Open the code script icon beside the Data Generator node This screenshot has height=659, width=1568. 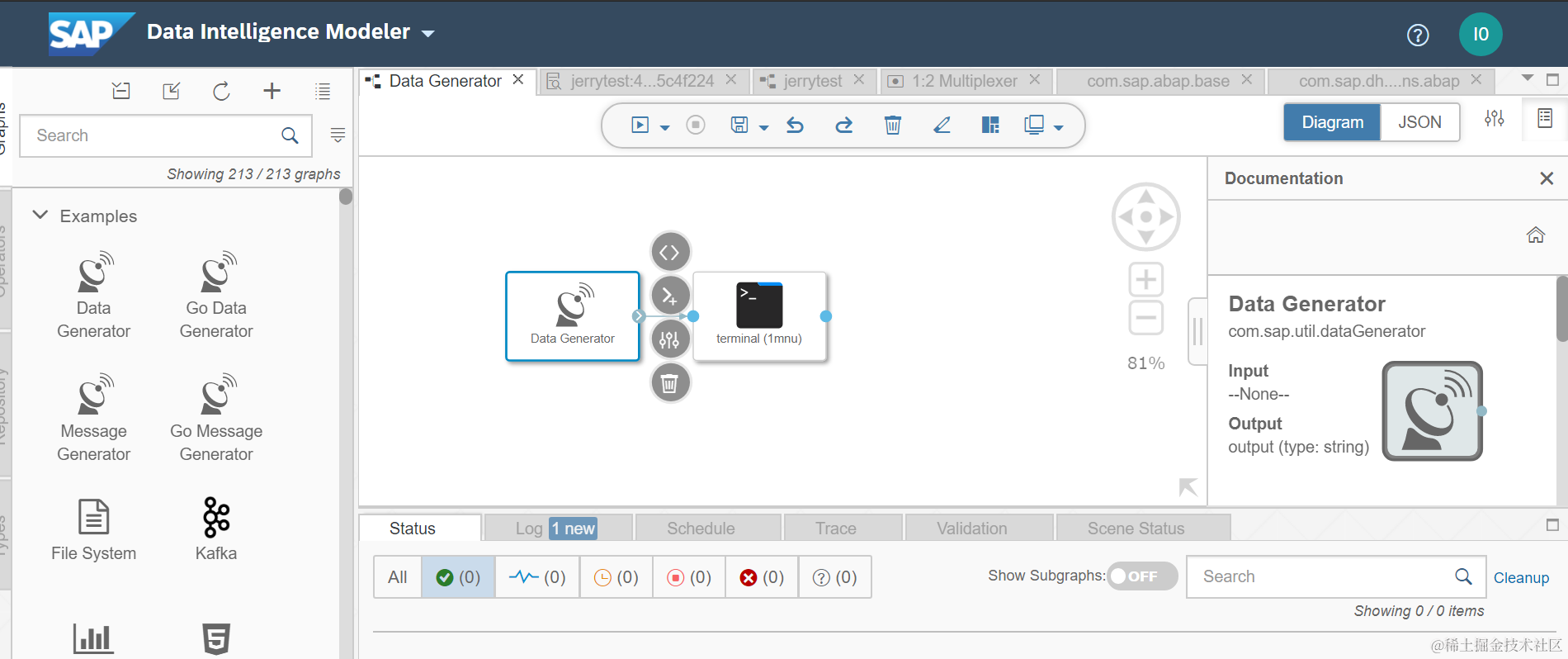[x=670, y=252]
